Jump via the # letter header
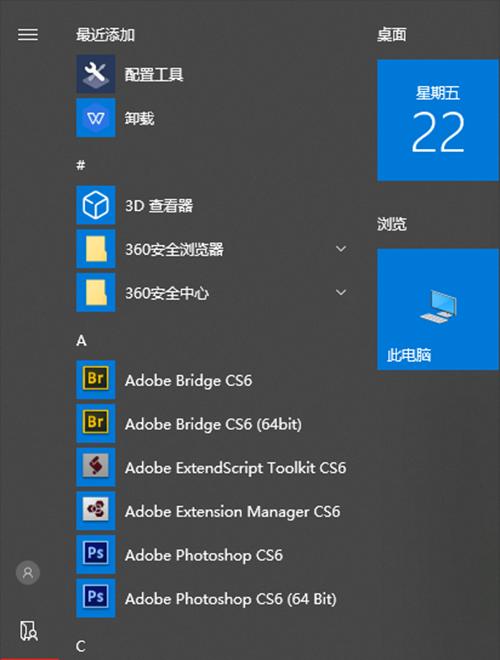 pyautogui.click(x=81, y=165)
